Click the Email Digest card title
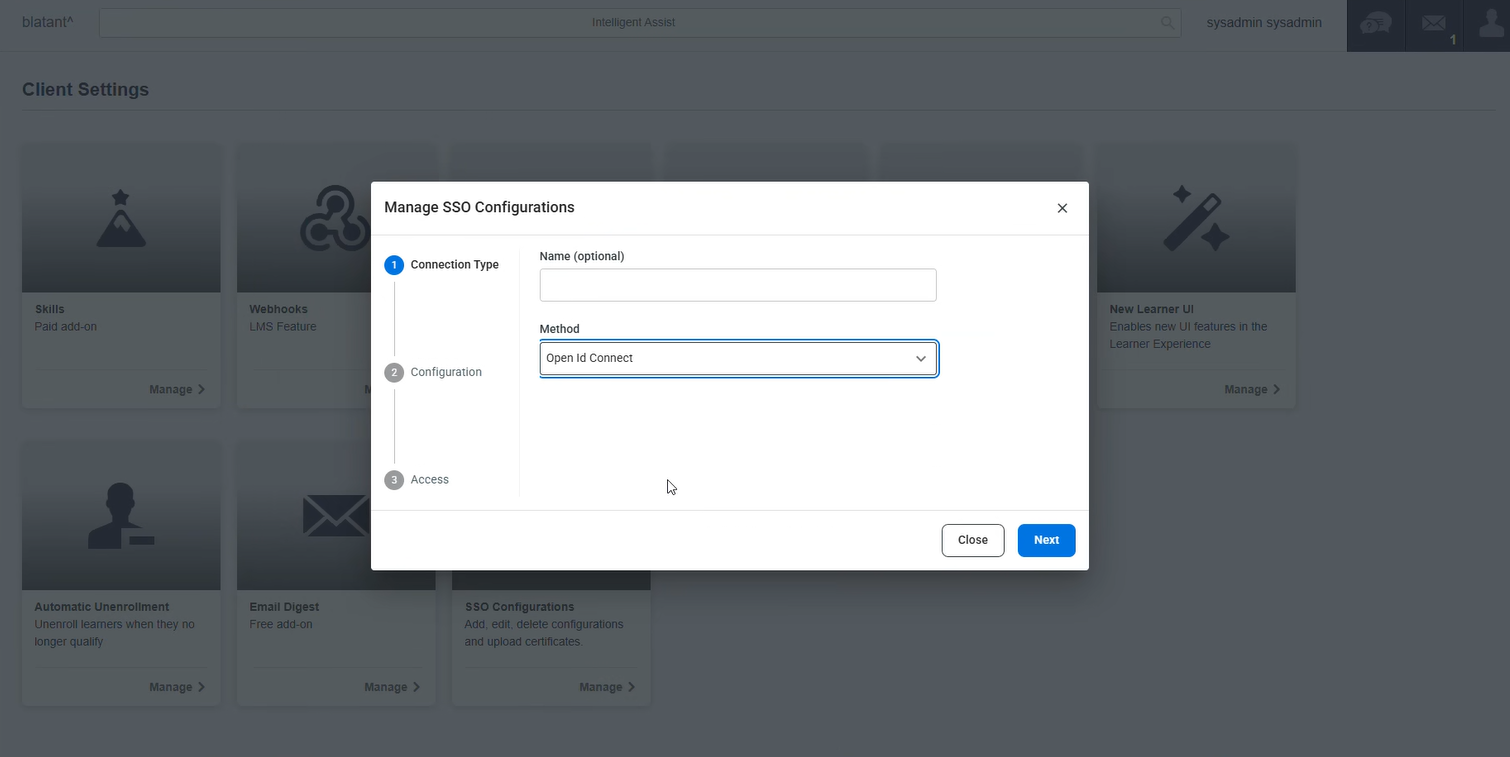 pyautogui.click(x=284, y=607)
